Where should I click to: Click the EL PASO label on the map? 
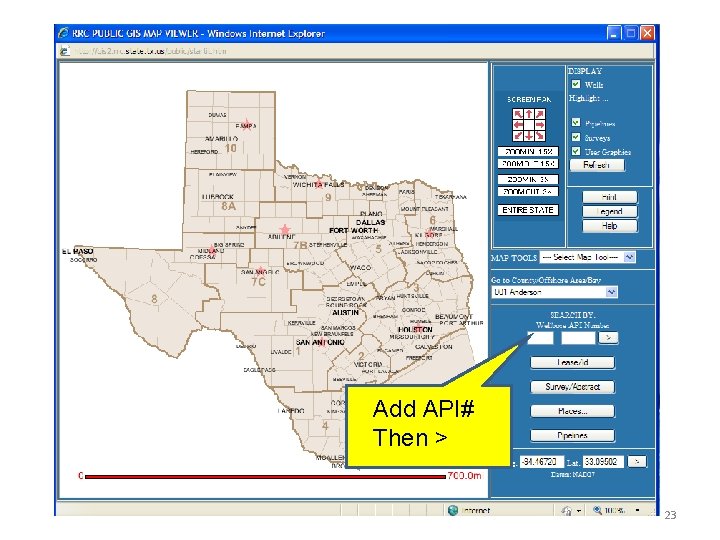78,252
